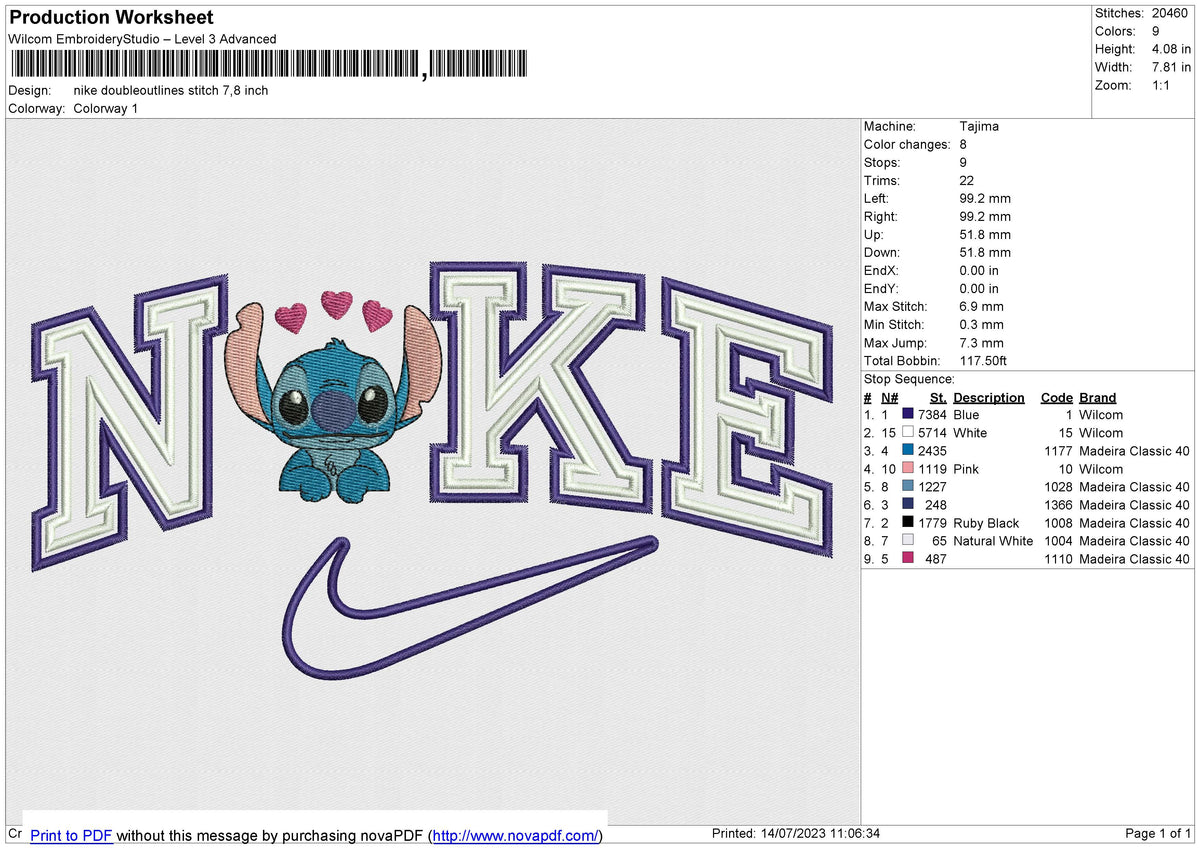The width and height of the screenshot is (1200, 848).
Task: Click the 'Brand' column header
Action: (1098, 397)
